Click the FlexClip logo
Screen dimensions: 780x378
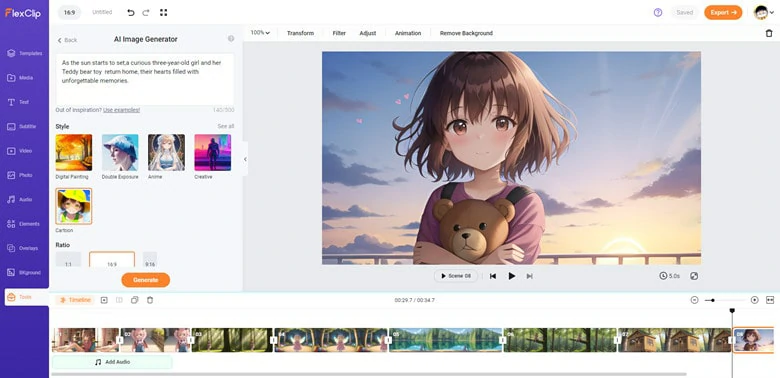(x=24, y=13)
